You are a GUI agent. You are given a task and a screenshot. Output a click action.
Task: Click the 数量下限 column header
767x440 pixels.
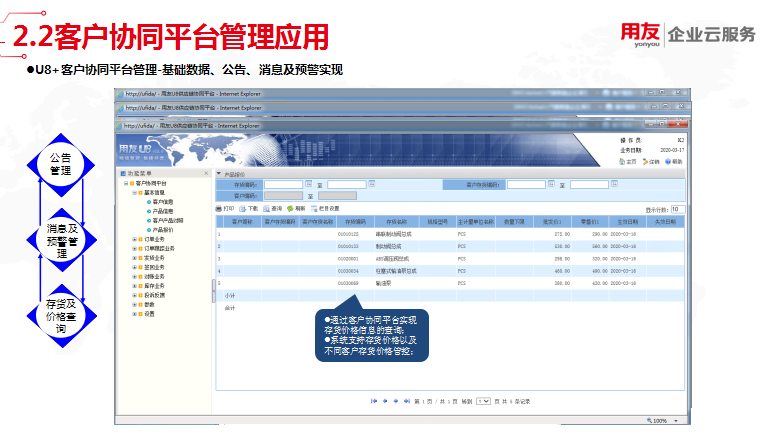point(515,222)
